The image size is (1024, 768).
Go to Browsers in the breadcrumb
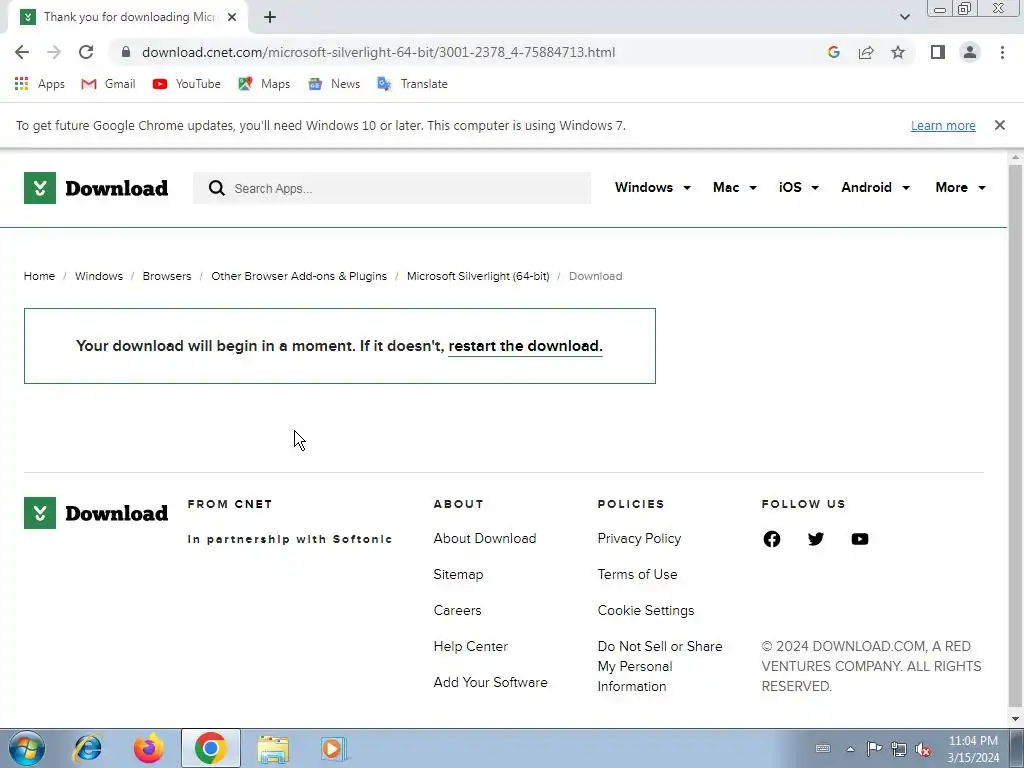pyautogui.click(x=167, y=276)
